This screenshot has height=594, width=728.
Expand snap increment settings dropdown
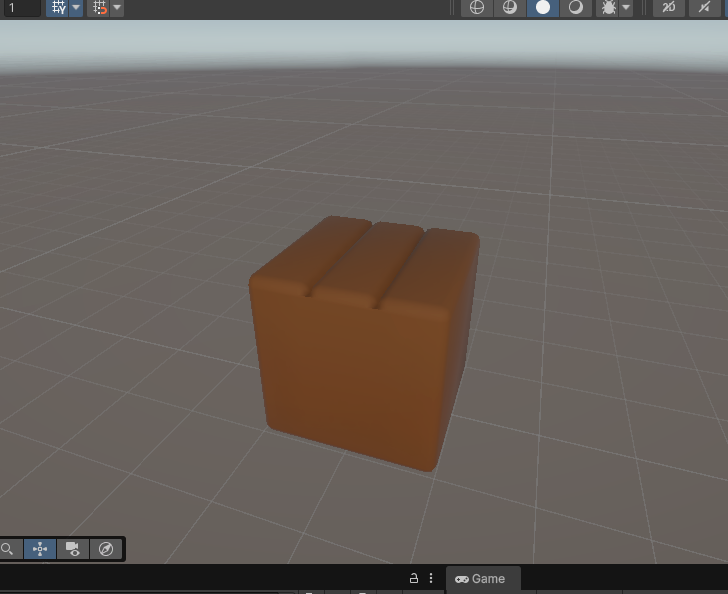(118, 8)
